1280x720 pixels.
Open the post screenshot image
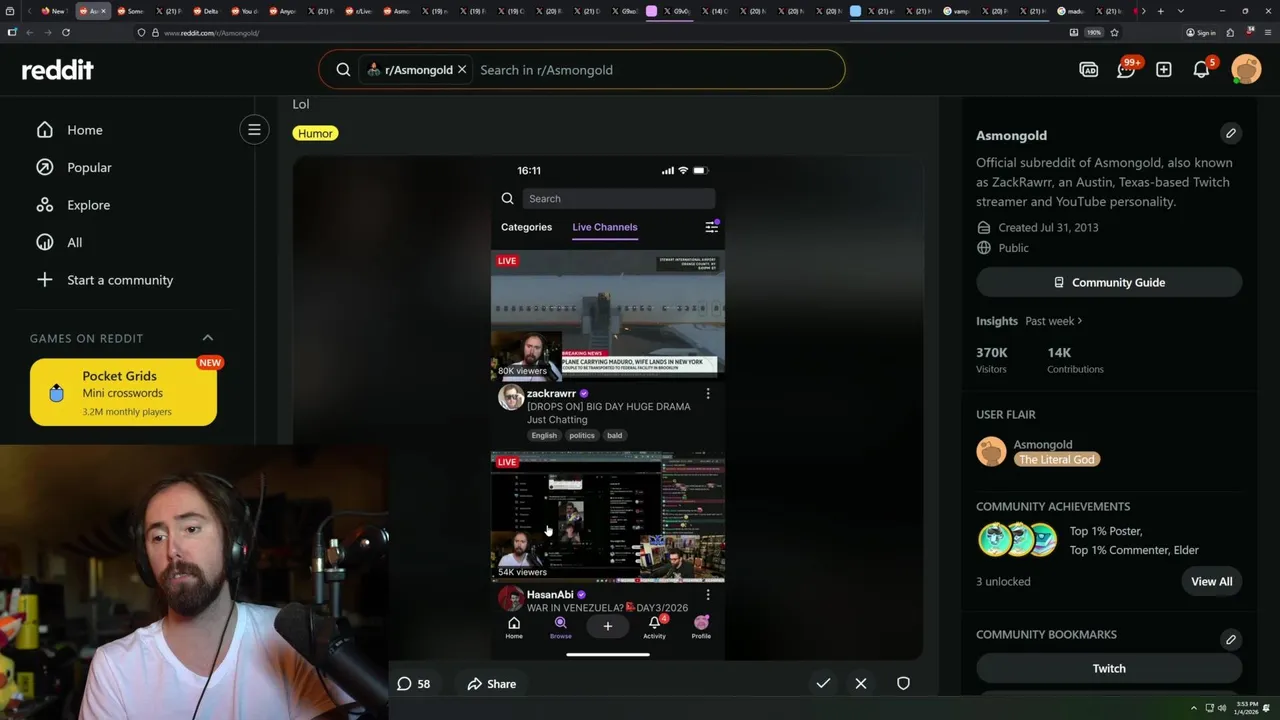608,408
